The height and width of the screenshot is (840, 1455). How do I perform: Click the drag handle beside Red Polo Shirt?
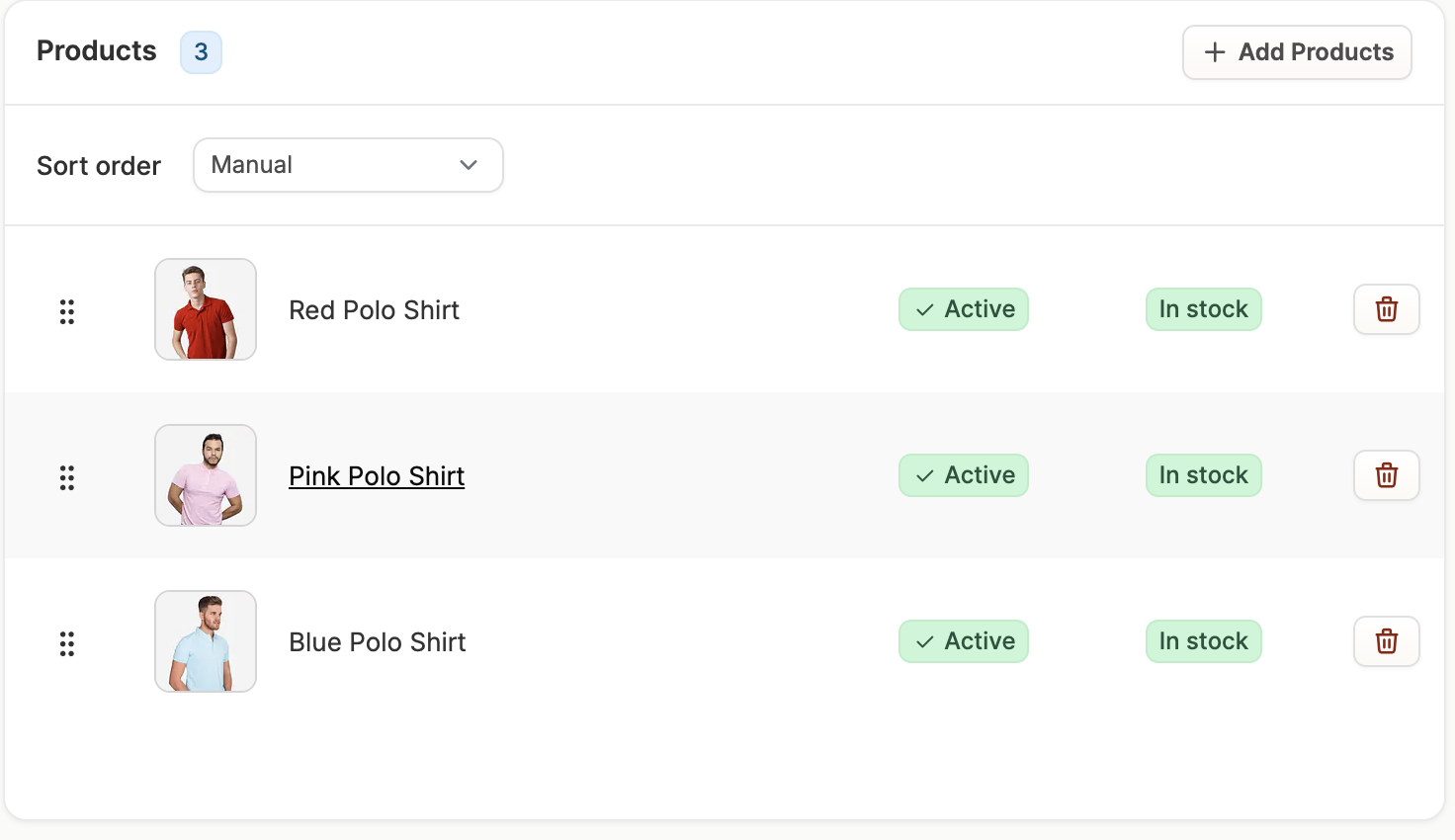point(67,311)
